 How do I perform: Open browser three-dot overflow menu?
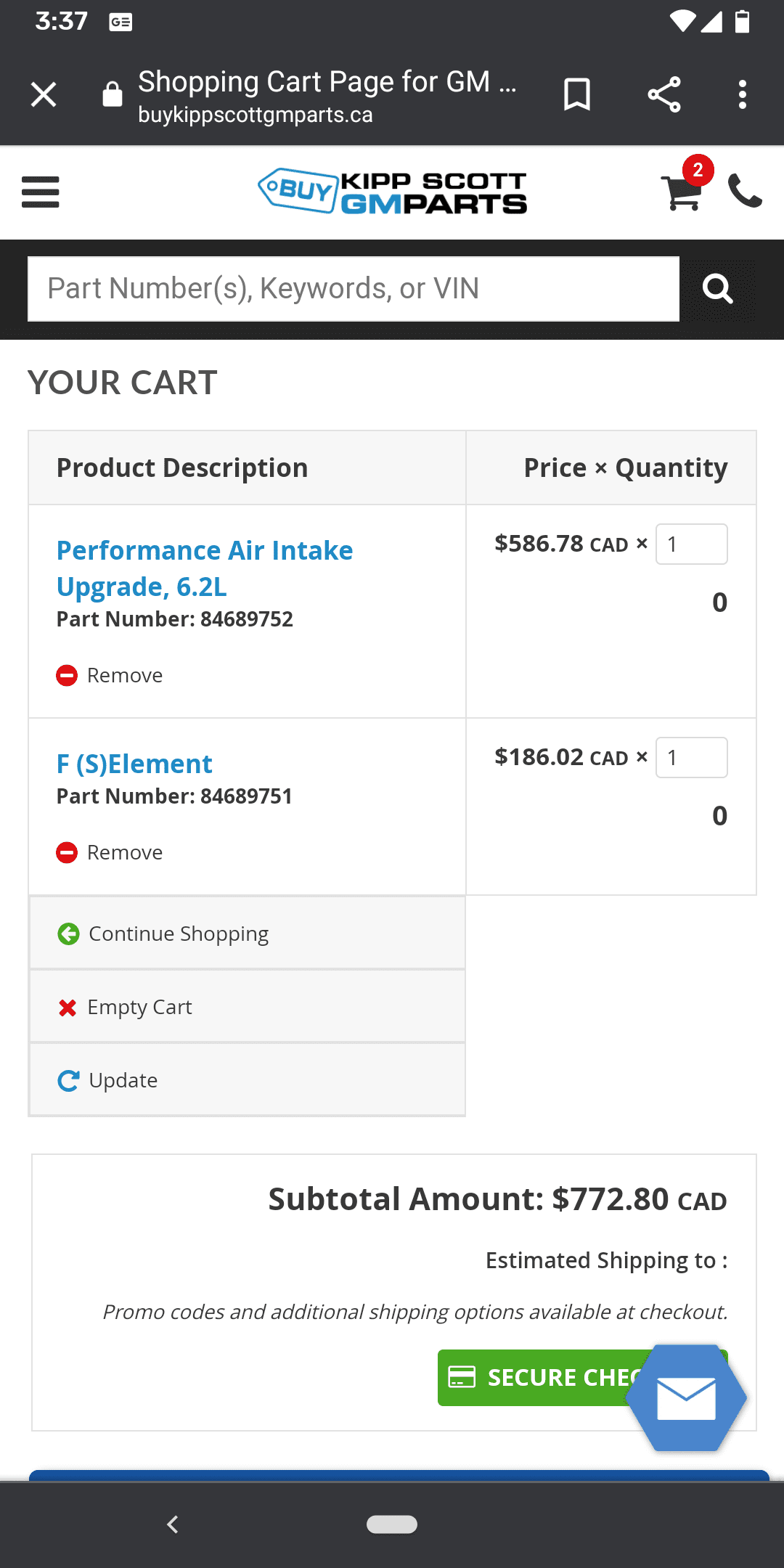[x=742, y=94]
